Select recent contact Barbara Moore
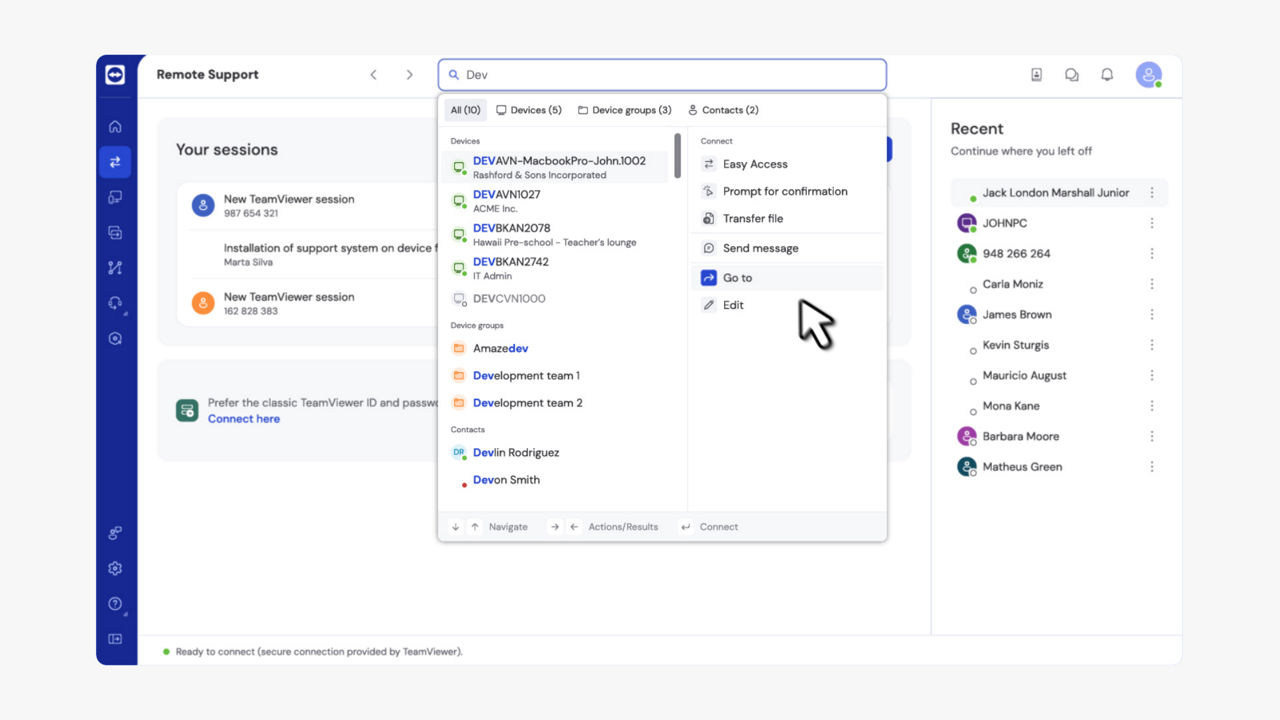Viewport: 1280px width, 720px height. [1059, 437]
